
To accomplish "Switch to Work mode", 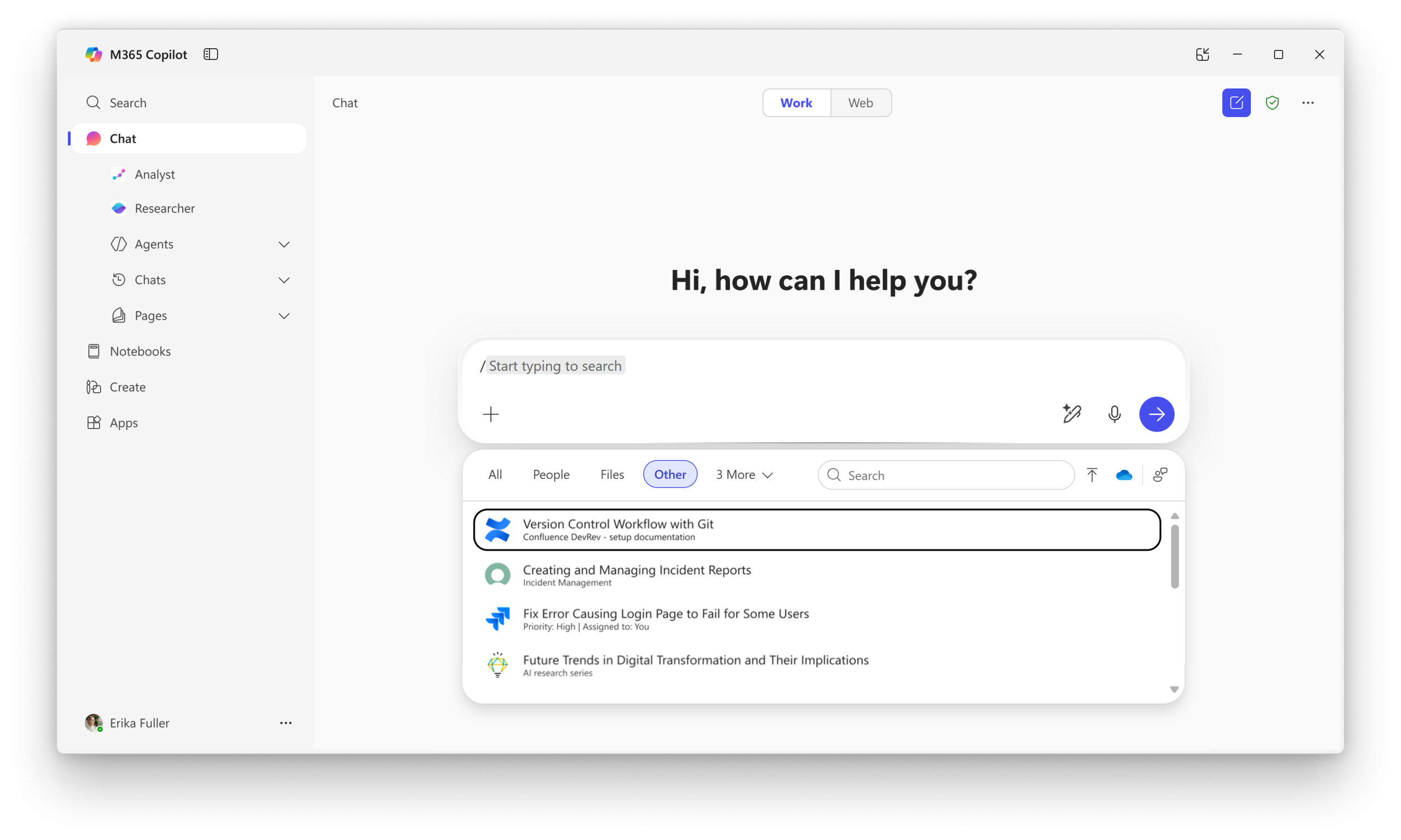I will point(796,102).
